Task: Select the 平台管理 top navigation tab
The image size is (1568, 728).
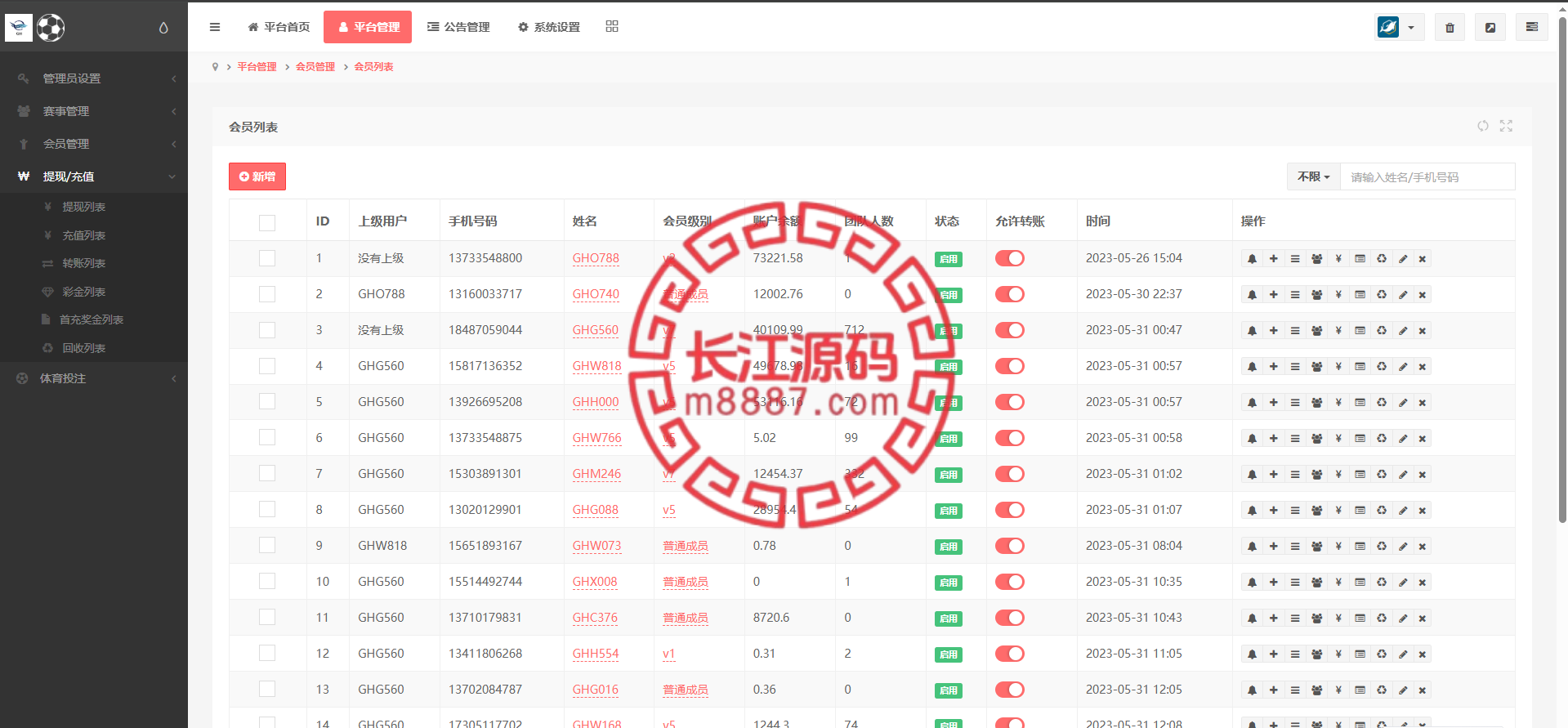Action: coord(368,27)
